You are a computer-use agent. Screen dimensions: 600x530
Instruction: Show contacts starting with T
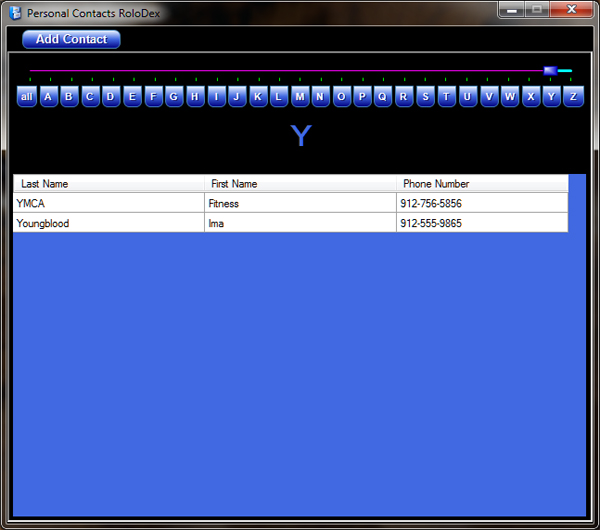click(446, 96)
